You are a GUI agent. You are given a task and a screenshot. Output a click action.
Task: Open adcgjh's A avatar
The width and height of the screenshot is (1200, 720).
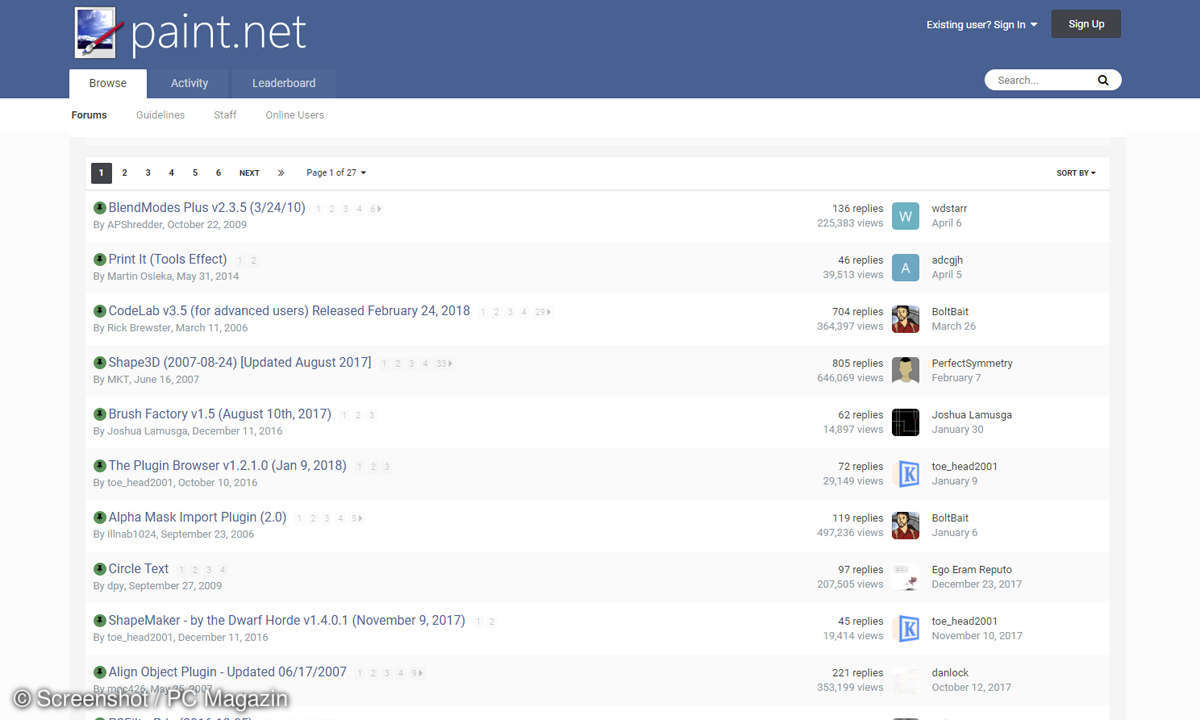[x=905, y=267]
